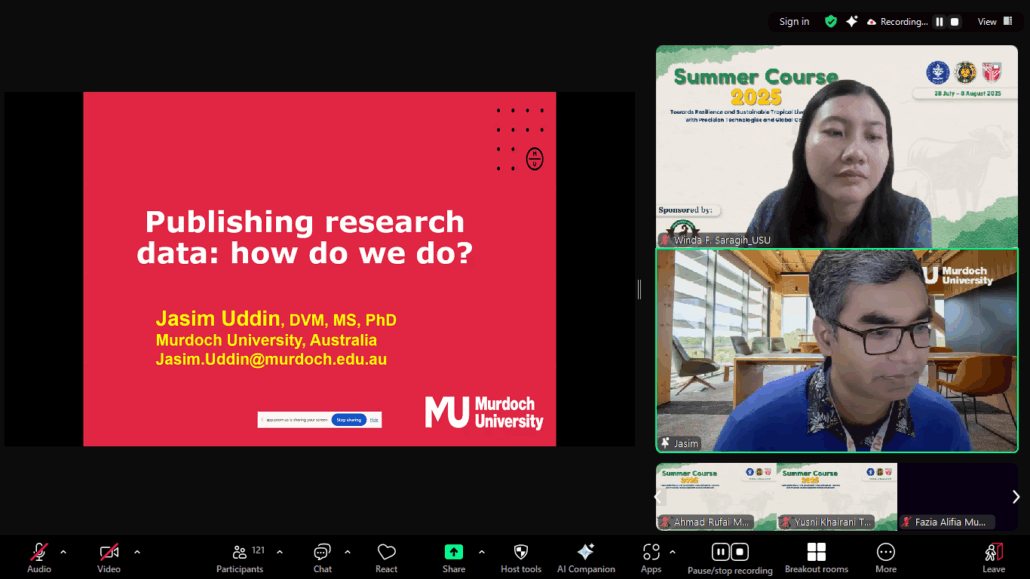Screen dimensions: 1030x579
Task: Open Breakout rooms
Action: pyautogui.click(x=816, y=556)
